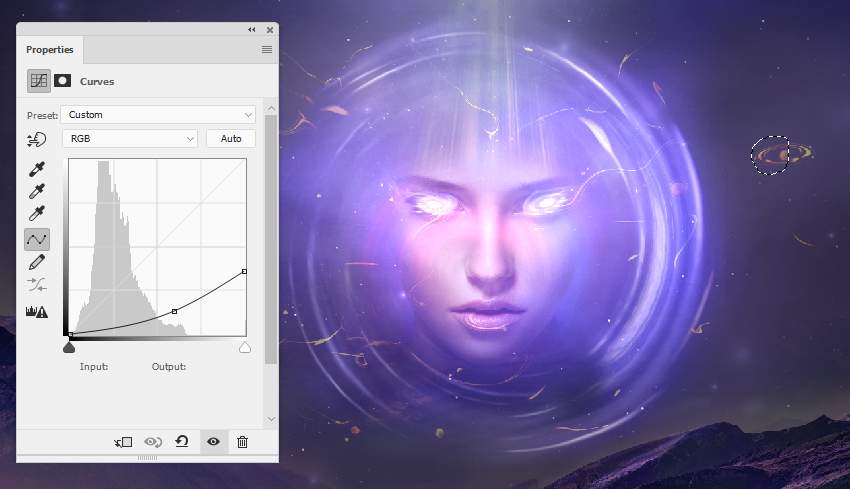Click the Input value label
This screenshot has height=489, width=850.
94,366
